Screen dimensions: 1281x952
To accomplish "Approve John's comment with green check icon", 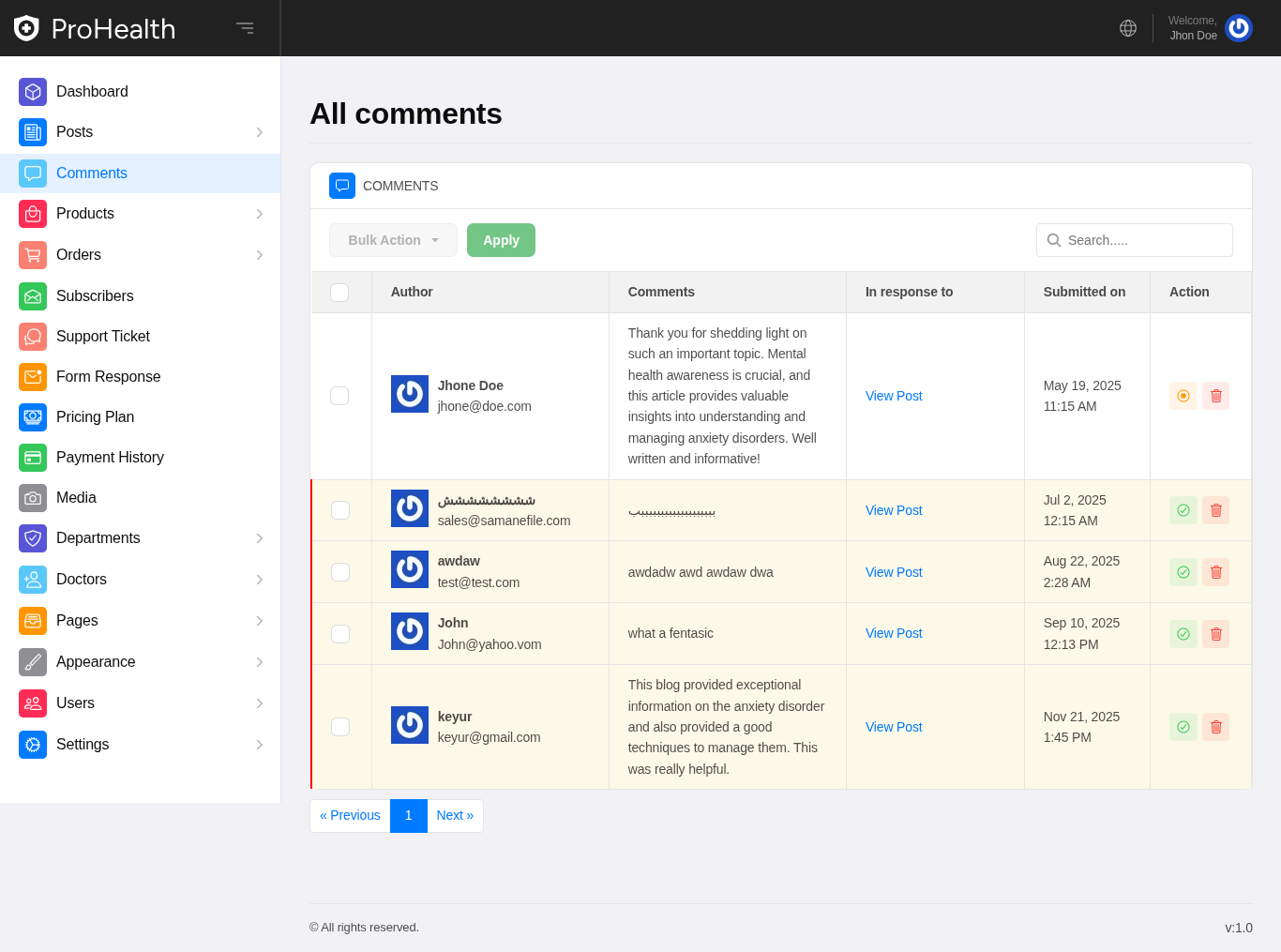I will point(1183,634).
